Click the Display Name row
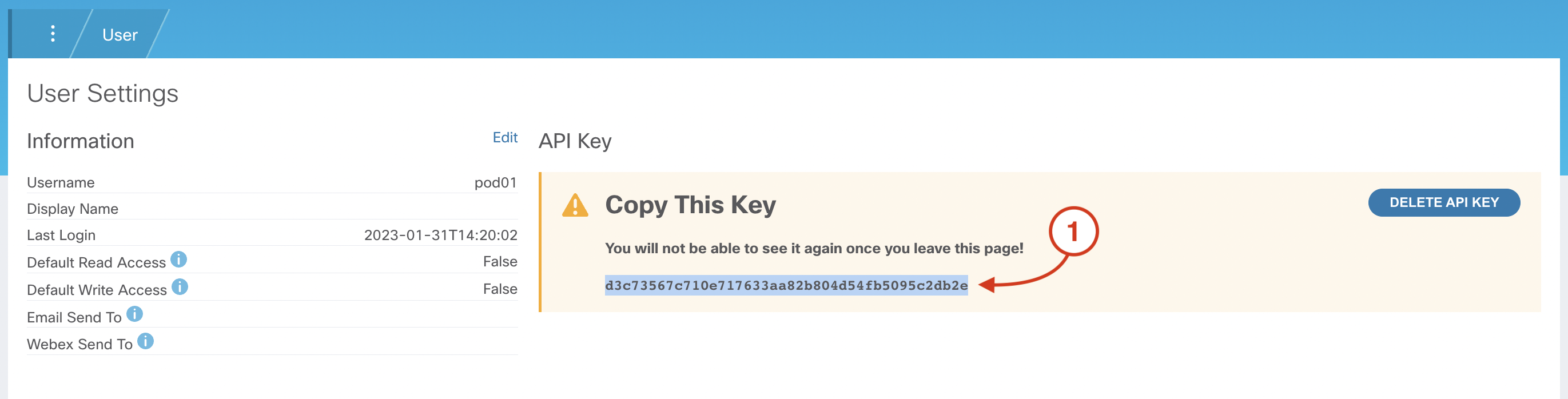This screenshot has height=399, width=1568. pos(272,209)
